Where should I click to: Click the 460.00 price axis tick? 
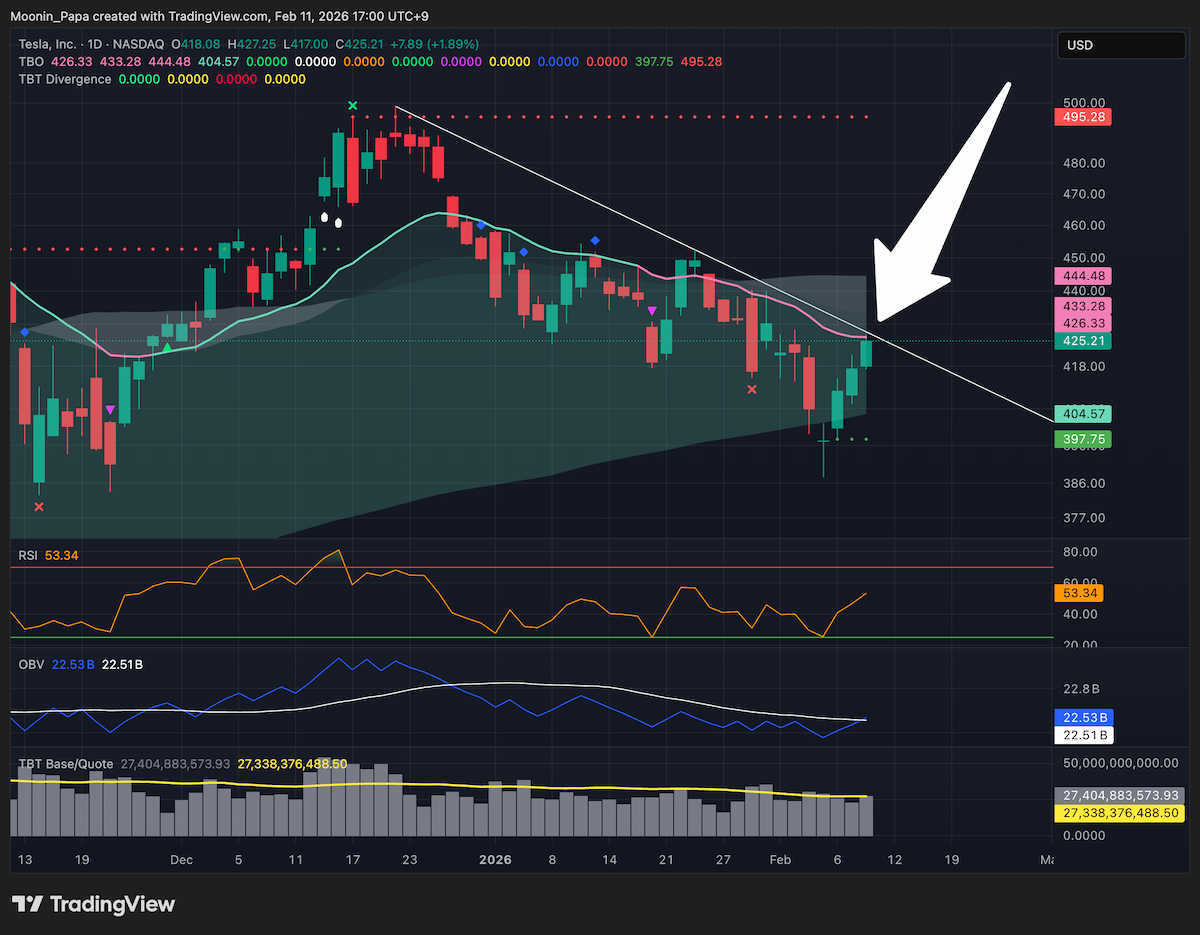[x=1084, y=225]
